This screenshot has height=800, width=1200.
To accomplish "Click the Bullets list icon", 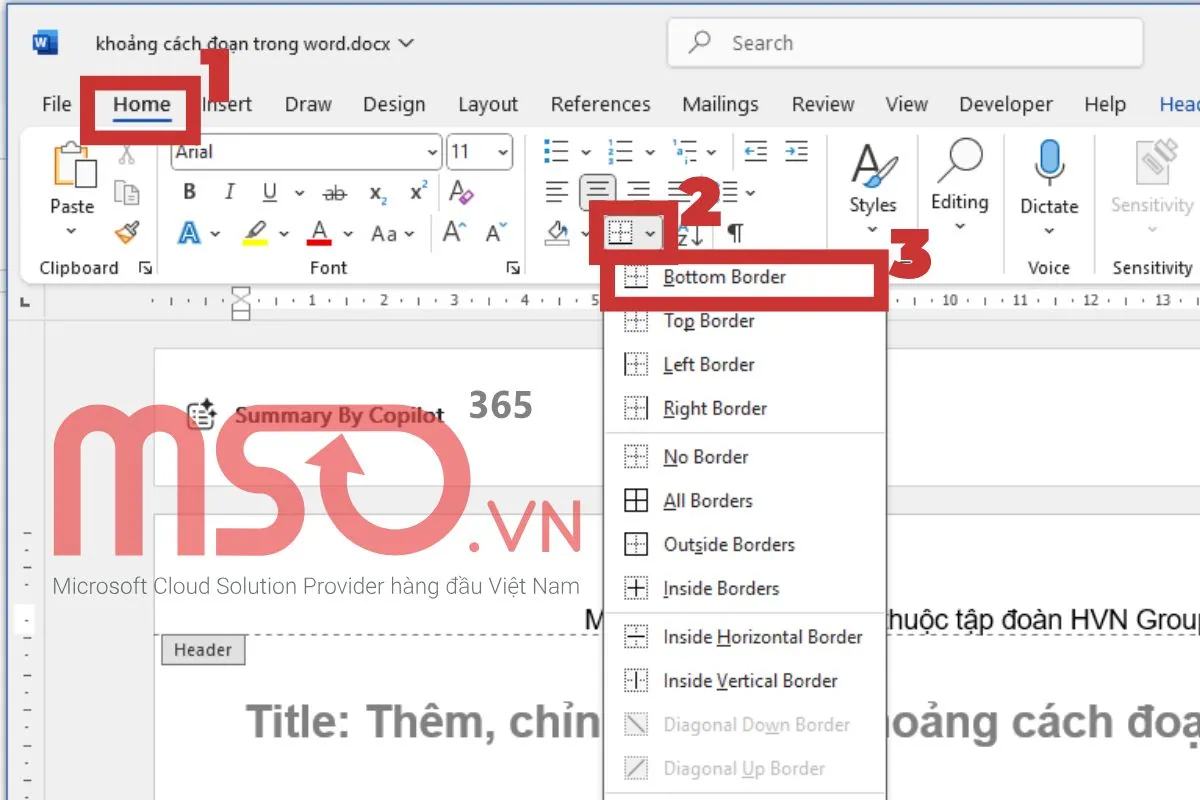I will pyautogui.click(x=555, y=152).
